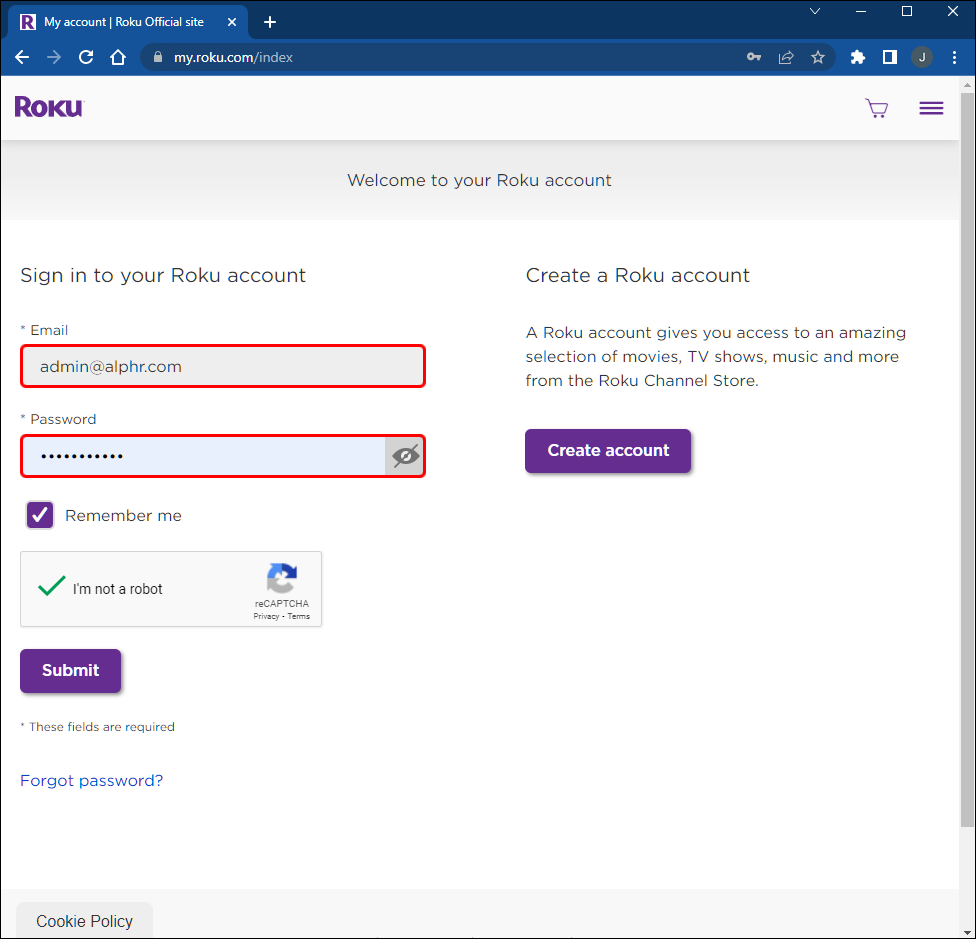
Task: Open tab search chevron
Action: coord(815,11)
